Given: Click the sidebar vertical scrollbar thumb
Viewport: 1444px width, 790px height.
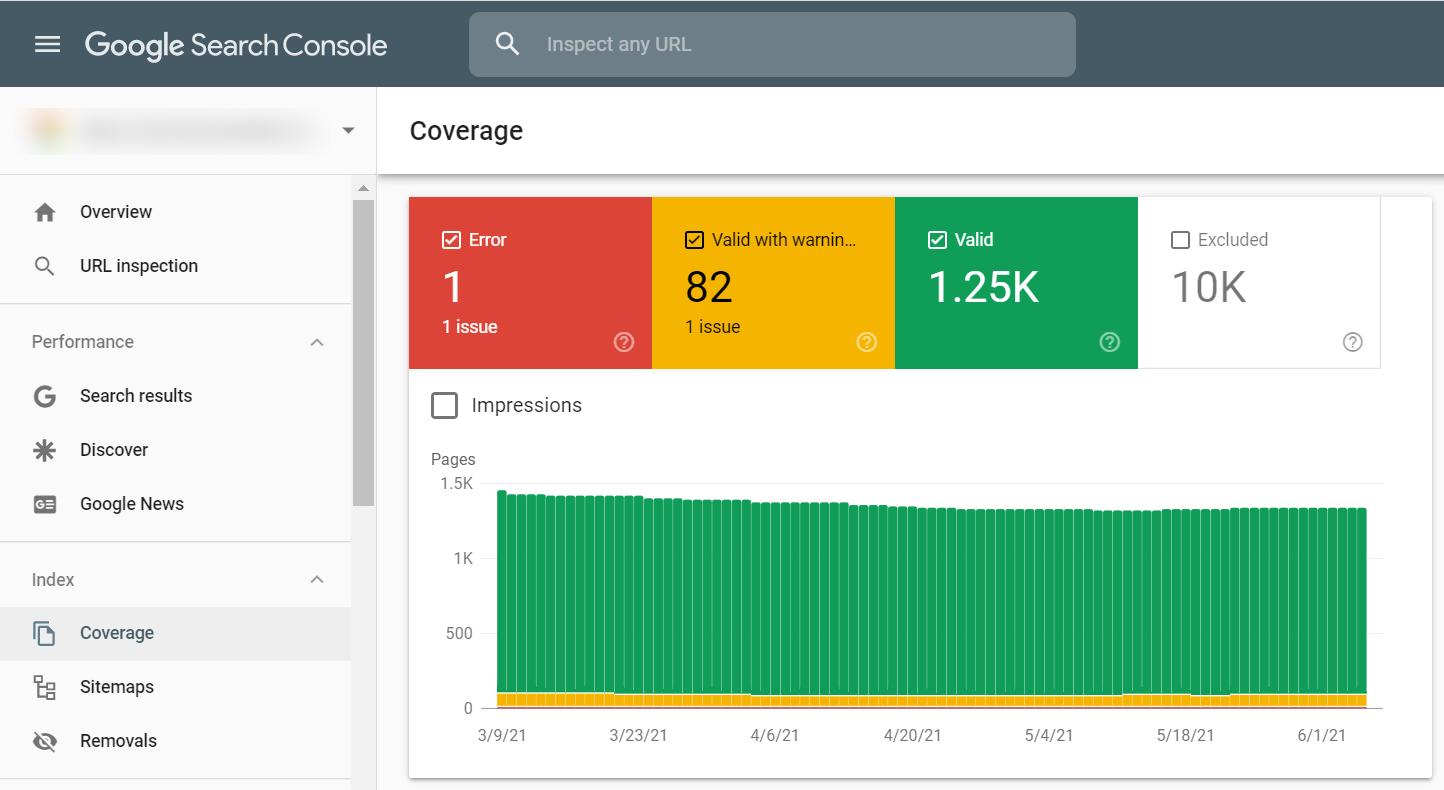Looking at the screenshot, I should pyautogui.click(x=363, y=352).
